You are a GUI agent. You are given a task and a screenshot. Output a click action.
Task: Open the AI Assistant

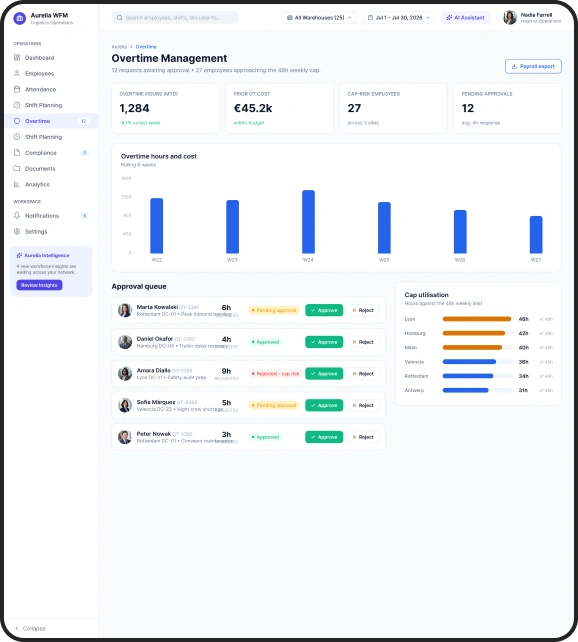pyautogui.click(x=465, y=18)
